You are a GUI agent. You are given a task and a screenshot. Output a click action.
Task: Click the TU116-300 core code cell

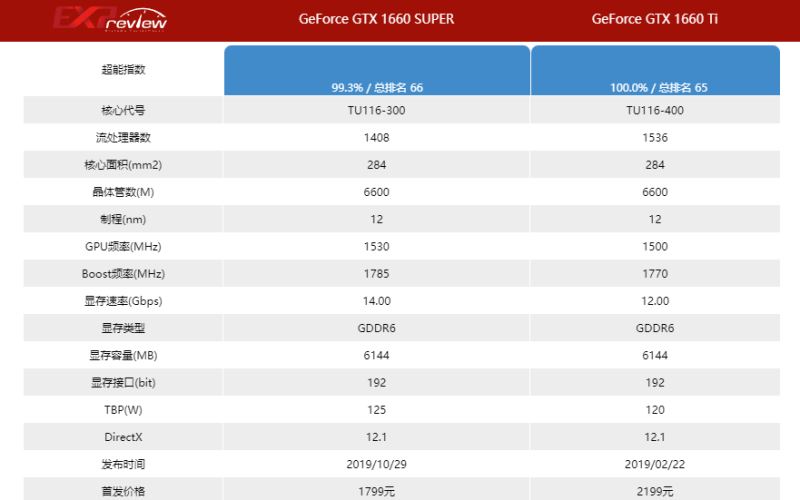pyautogui.click(x=376, y=110)
